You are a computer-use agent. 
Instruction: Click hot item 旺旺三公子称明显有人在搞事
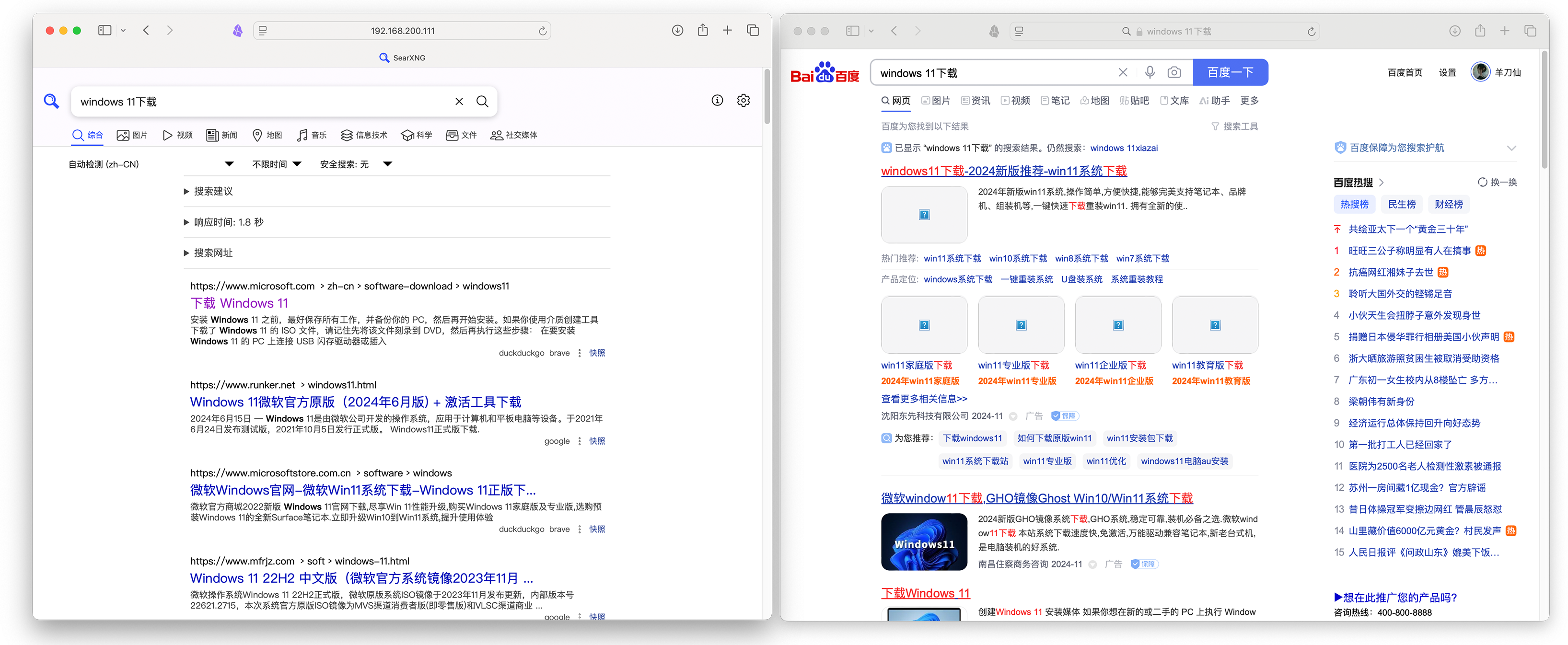pos(1409,251)
